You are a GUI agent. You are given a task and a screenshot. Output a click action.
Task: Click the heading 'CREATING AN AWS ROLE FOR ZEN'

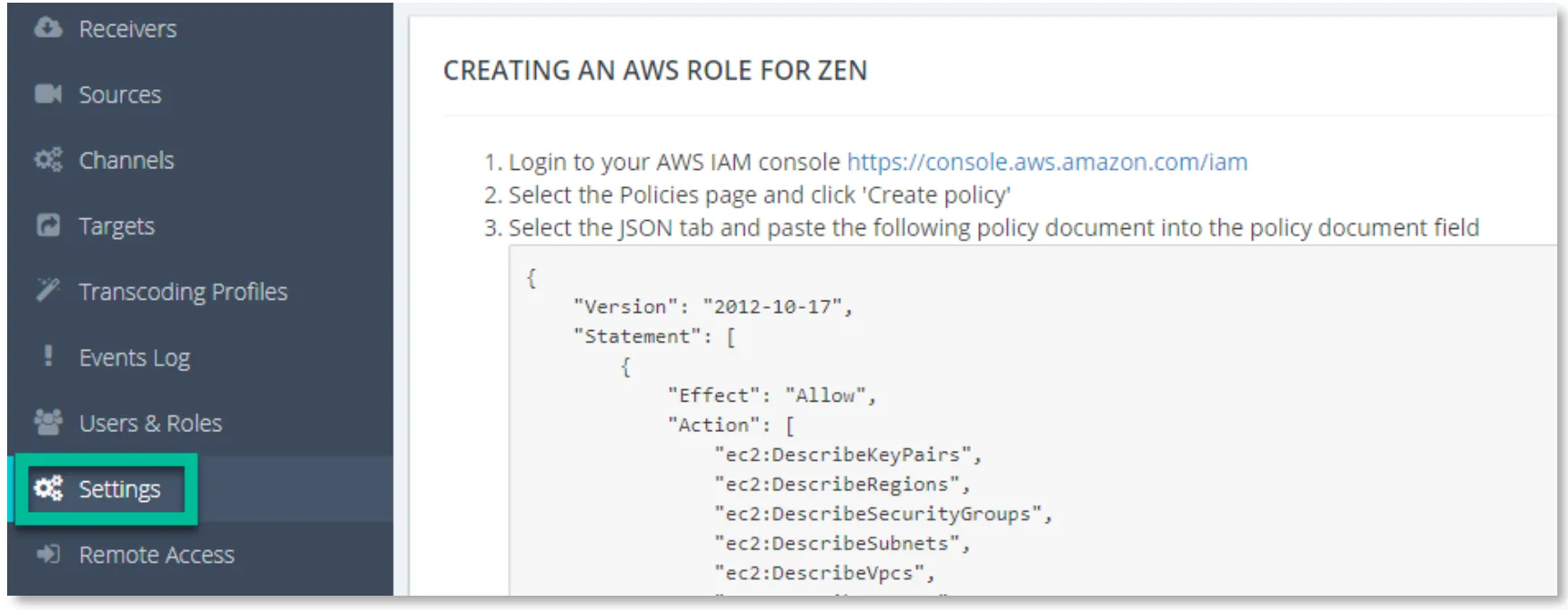pyautogui.click(x=655, y=71)
